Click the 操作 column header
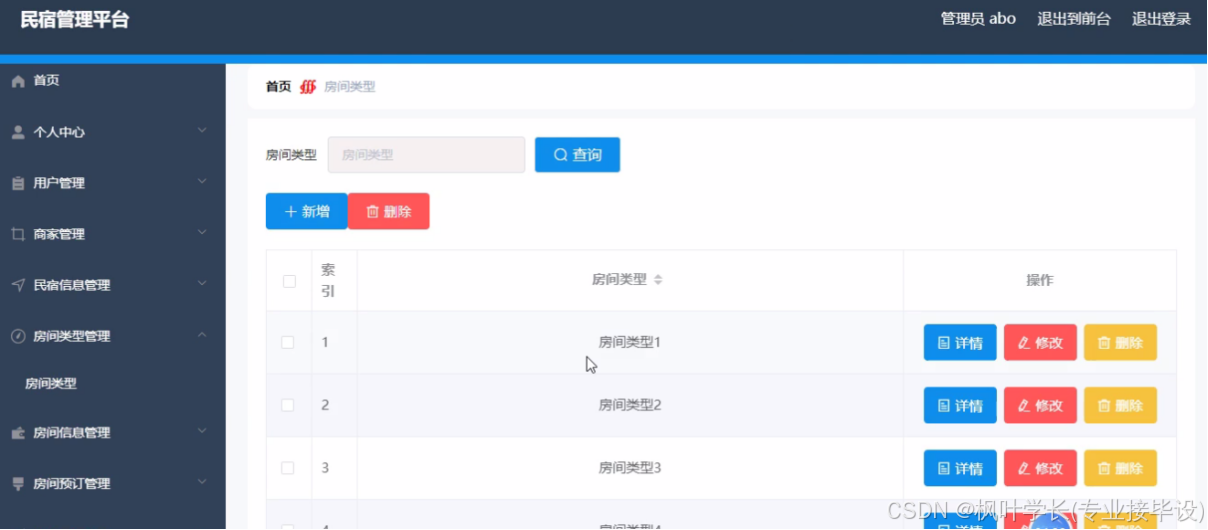 pos(1040,280)
